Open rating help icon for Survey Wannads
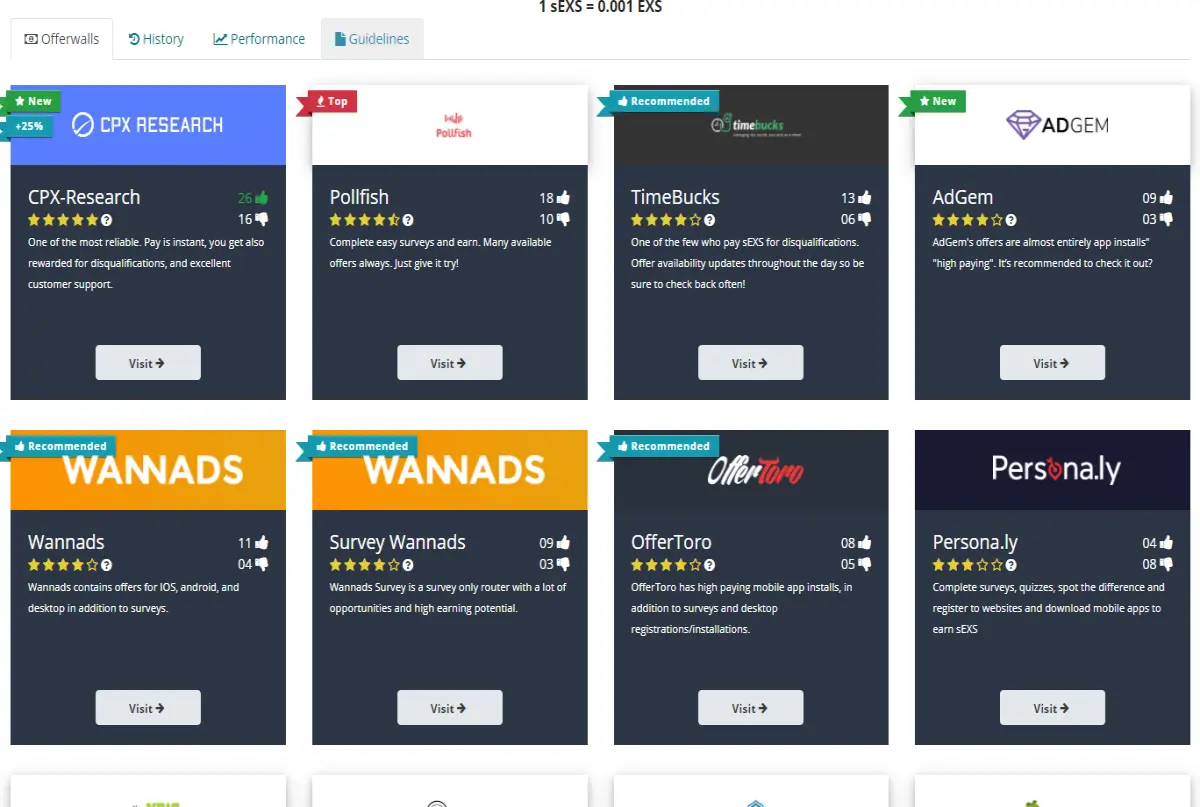The height and width of the screenshot is (807, 1200). tap(408, 565)
